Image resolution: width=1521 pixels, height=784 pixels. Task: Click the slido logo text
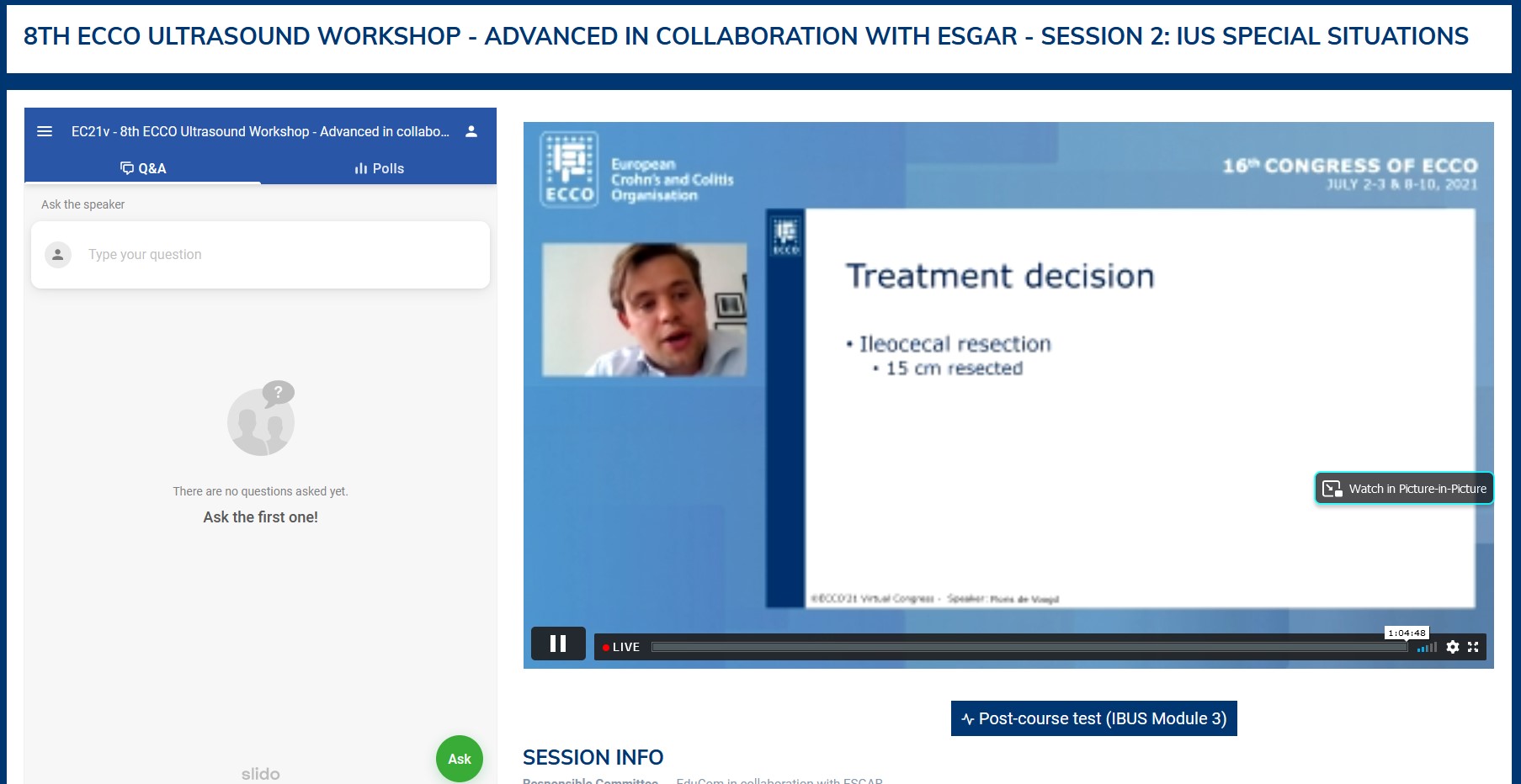tap(261, 774)
